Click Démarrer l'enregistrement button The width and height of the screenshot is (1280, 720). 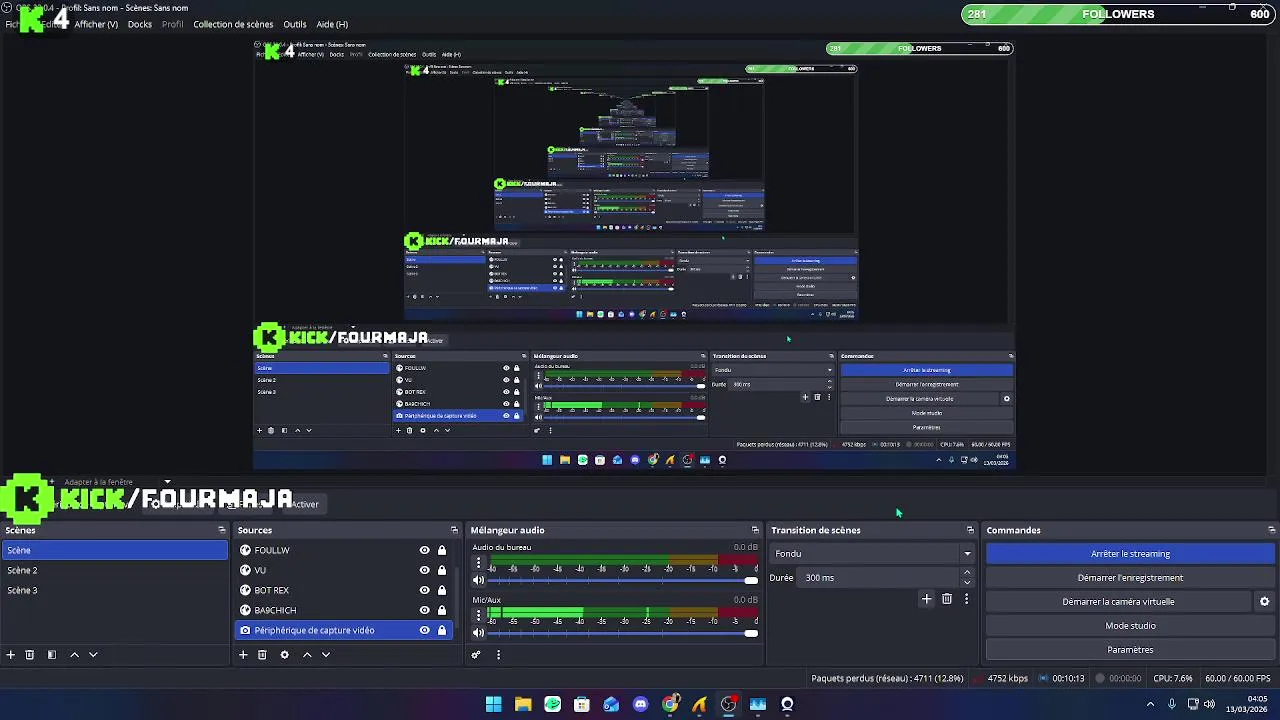point(1130,578)
